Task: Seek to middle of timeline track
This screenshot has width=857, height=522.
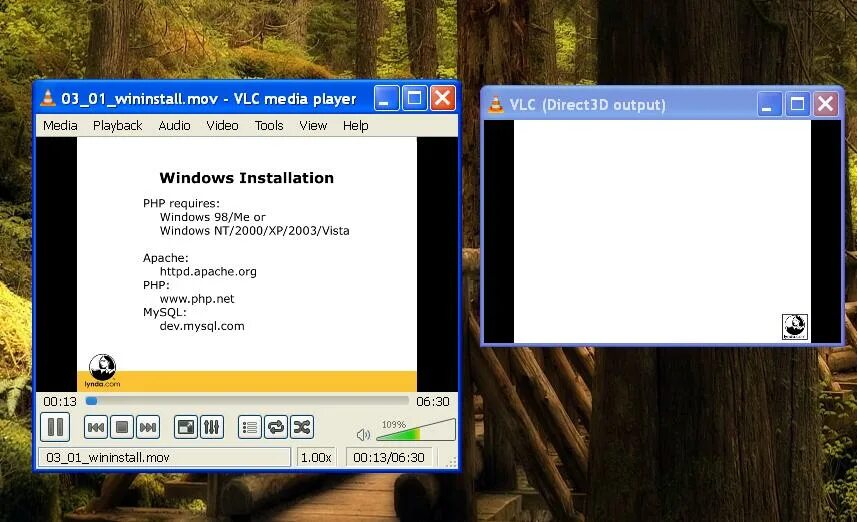Action: click(247, 401)
